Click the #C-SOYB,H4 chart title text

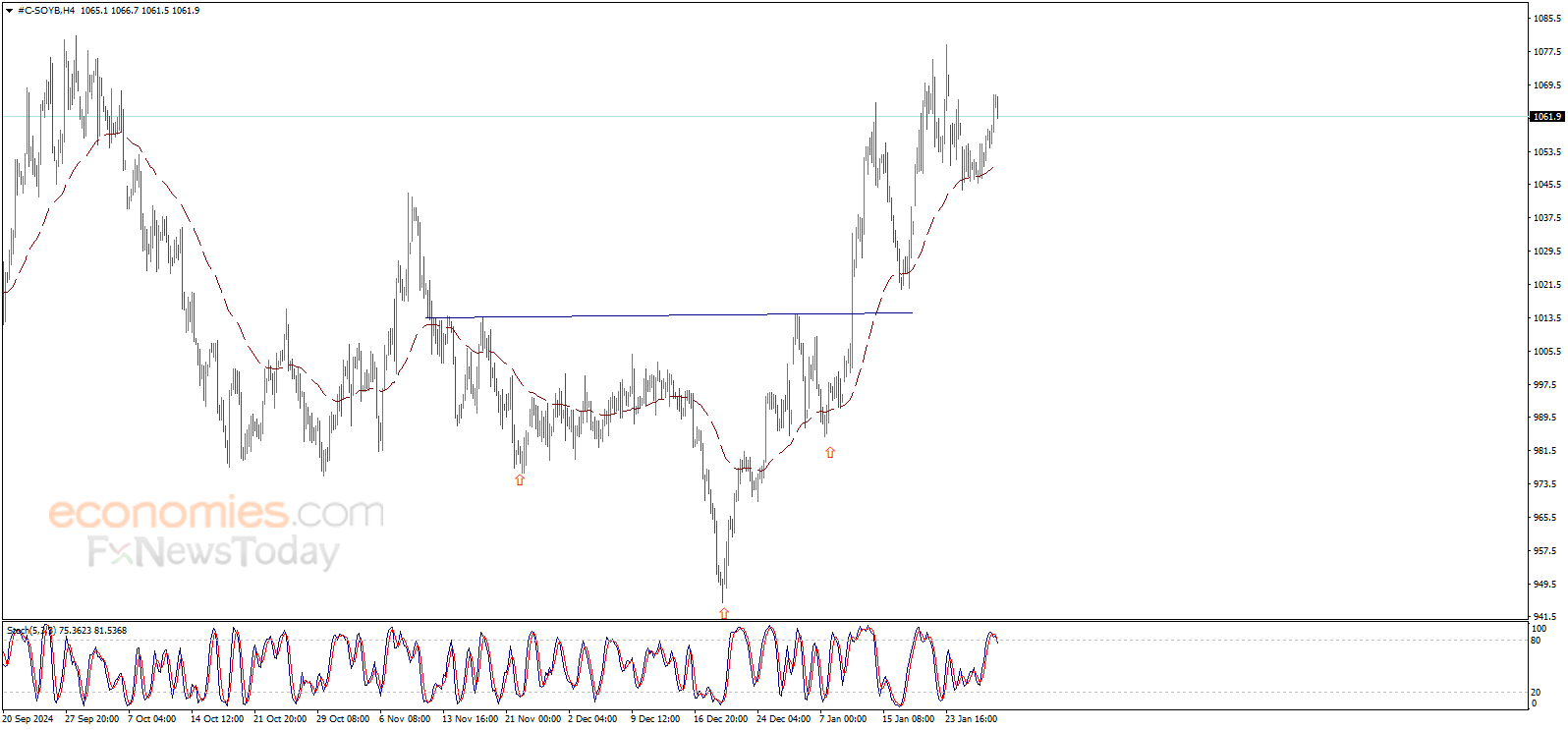click(x=46, y=11)
